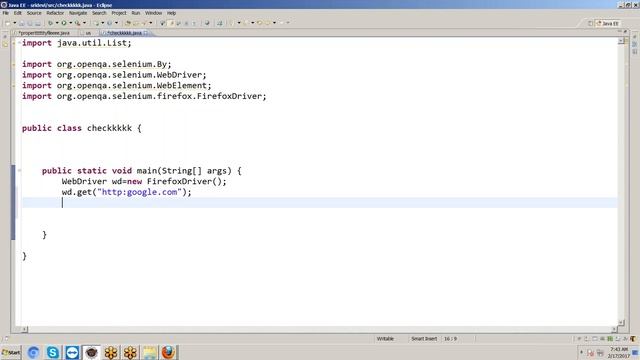640x360 pixels.
Task: Click the New file toolbar icon
Action: tap(8, 23)
